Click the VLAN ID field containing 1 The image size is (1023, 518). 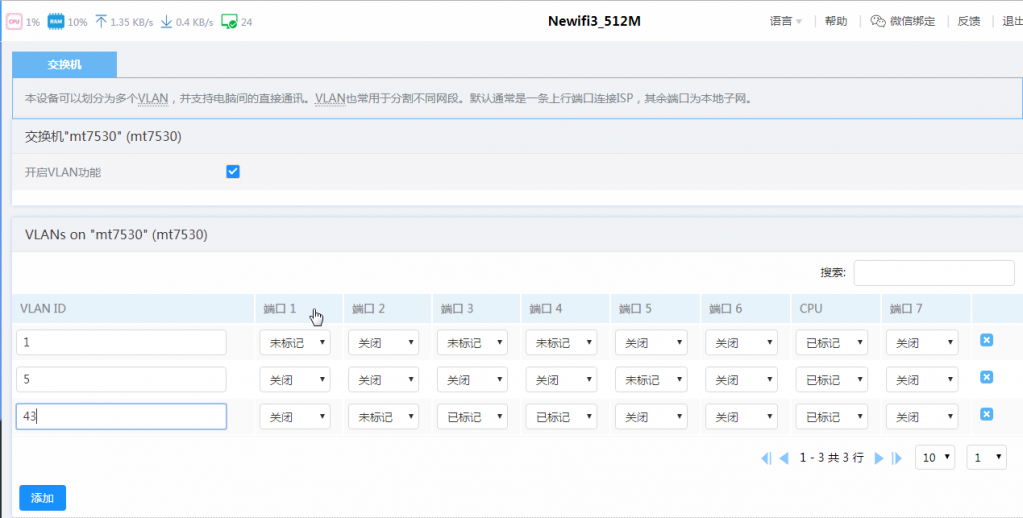click(x=121, y=342)
